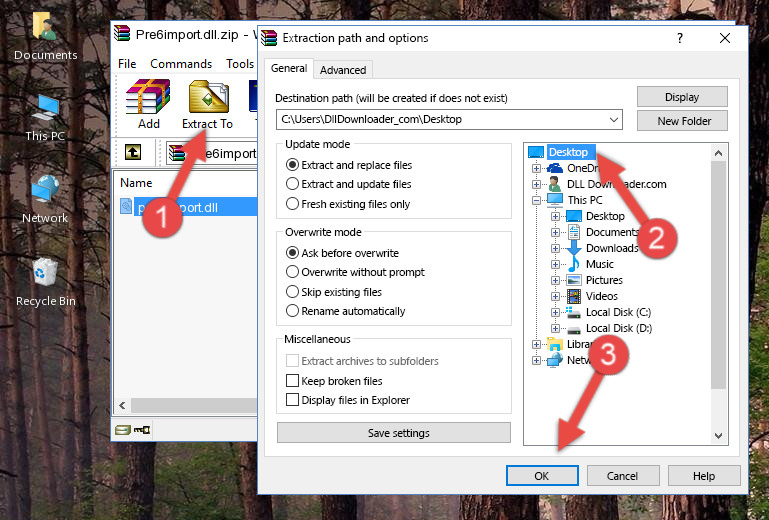Click the Display button
Image resolution: width=769 pixels, height=520 pixels.
[x=682, y=97]
